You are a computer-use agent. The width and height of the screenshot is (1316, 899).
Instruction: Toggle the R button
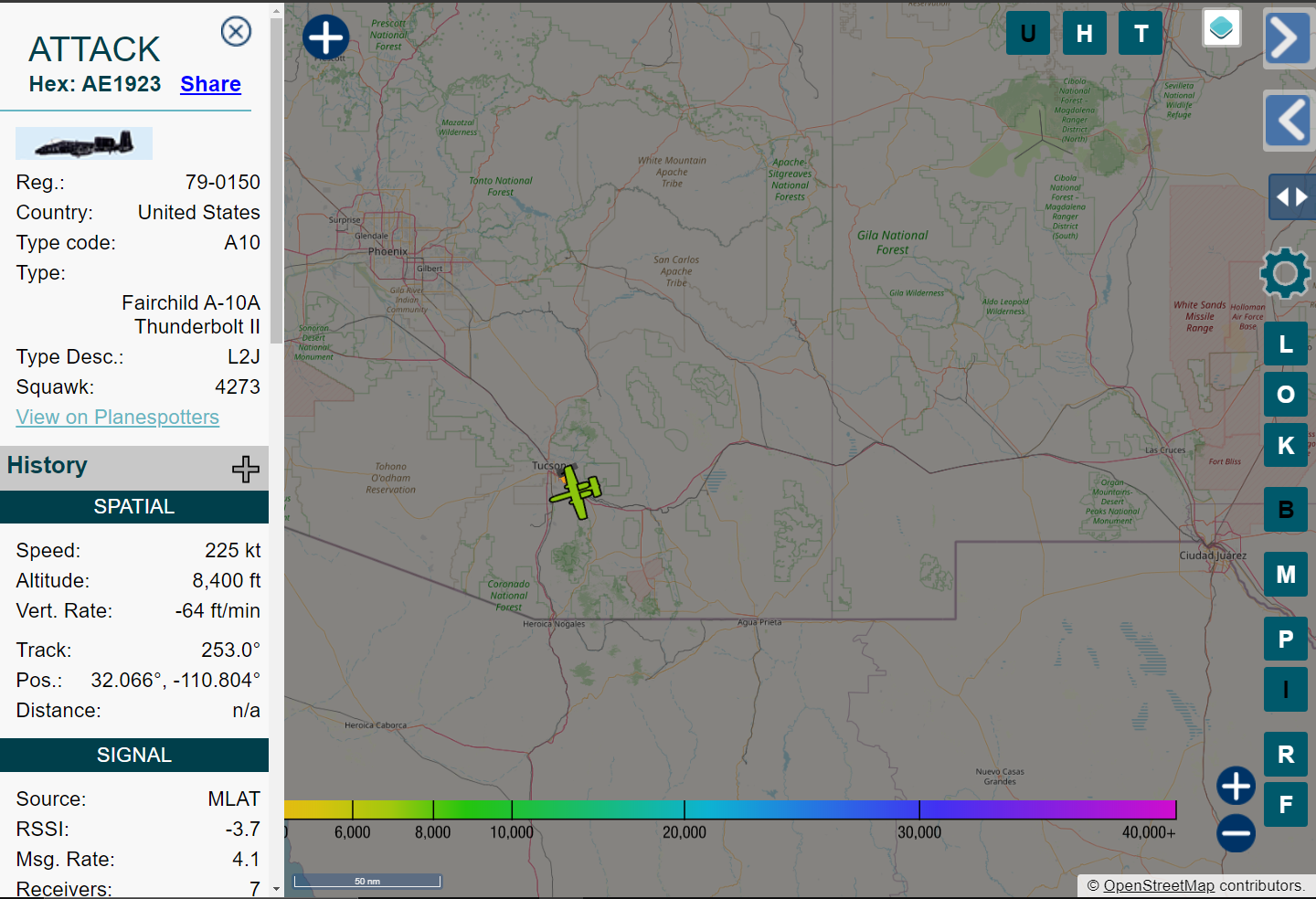pos(1286,755)
